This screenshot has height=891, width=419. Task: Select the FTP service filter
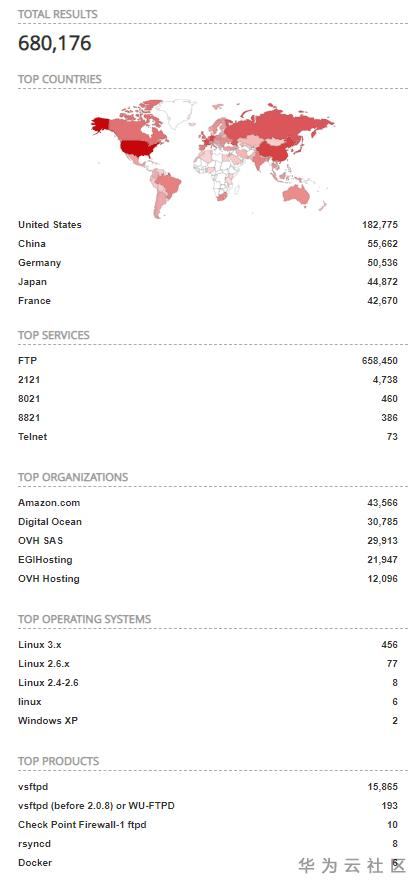tap(27, 361)
